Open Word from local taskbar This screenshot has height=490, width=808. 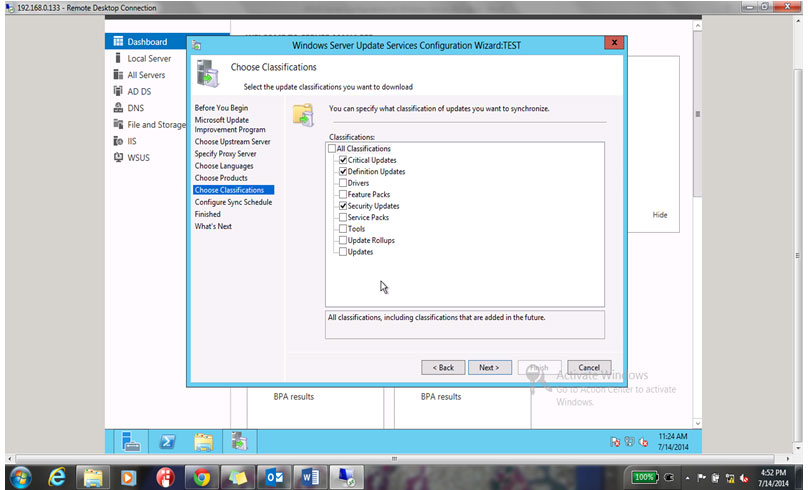point(310,478)
